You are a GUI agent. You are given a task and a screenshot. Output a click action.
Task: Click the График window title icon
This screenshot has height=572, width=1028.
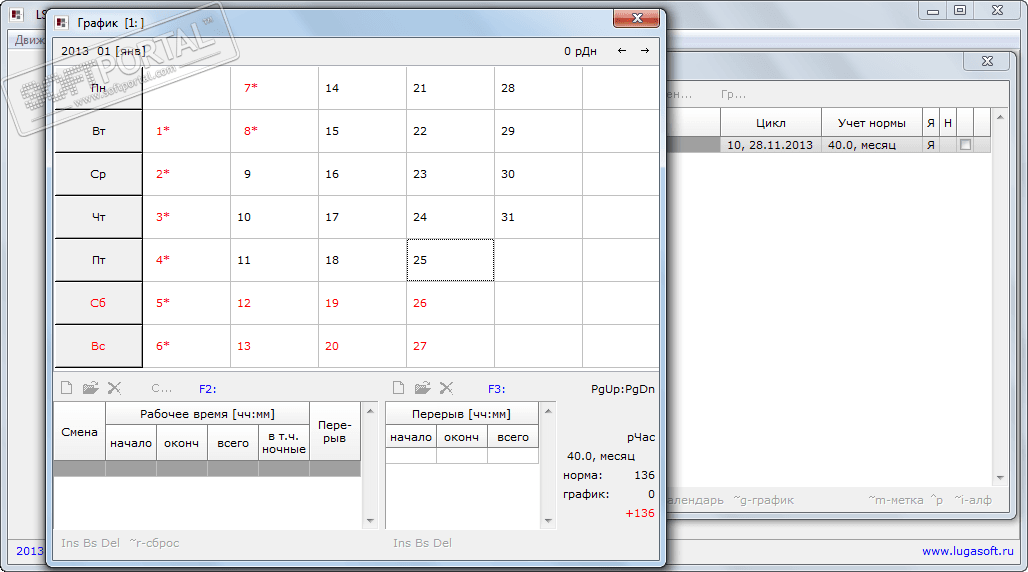(62, 22)
